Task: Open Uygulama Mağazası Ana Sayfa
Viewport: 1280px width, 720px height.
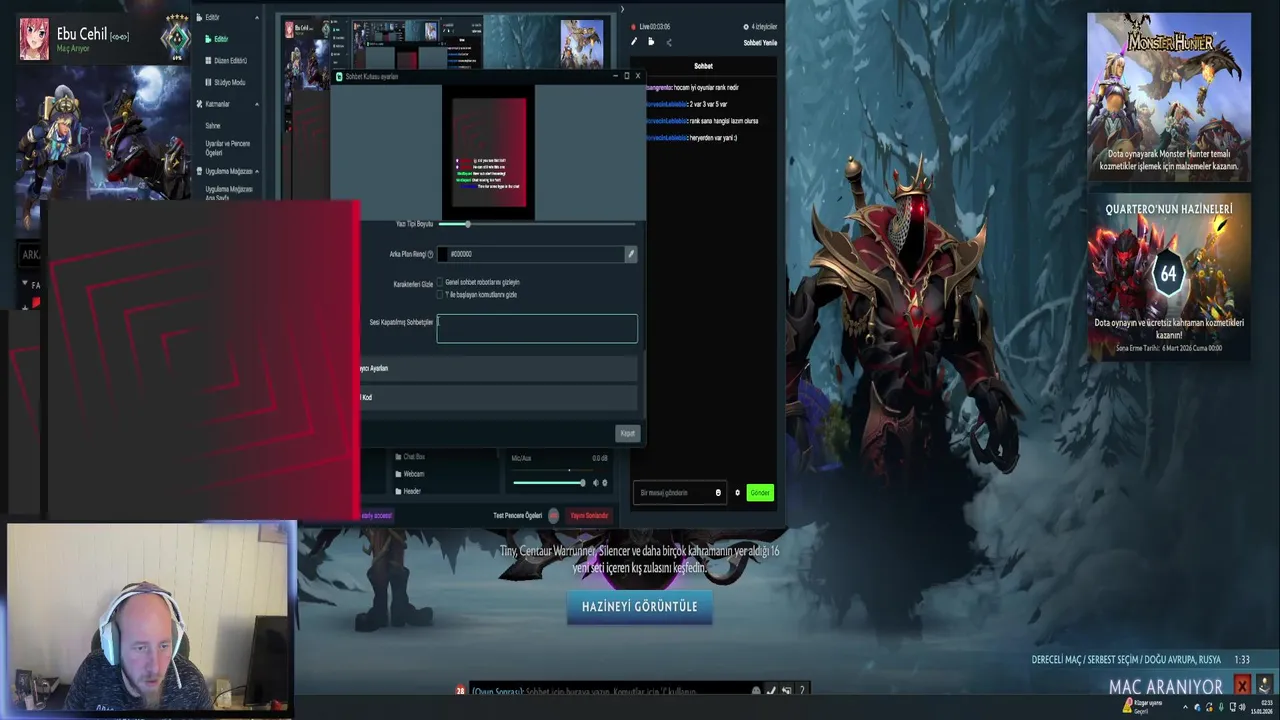Action: point(229,193)
